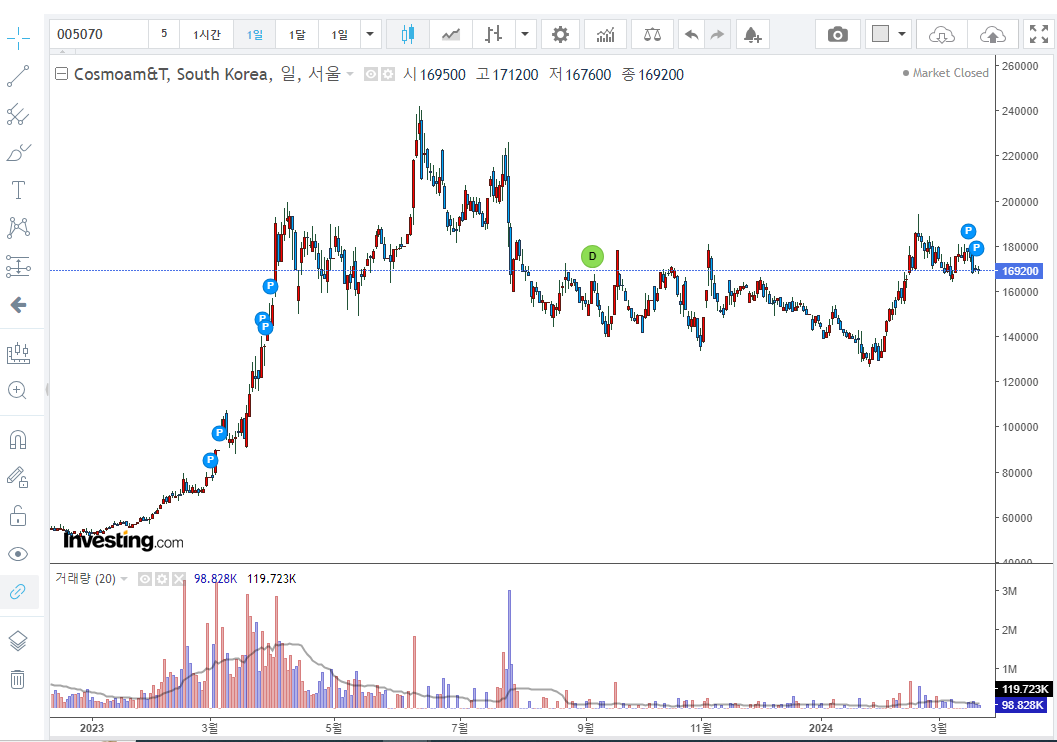Choose the candlestick chart type
Image resolution: width=1057 pixels, height=742 pixels.
408,34
